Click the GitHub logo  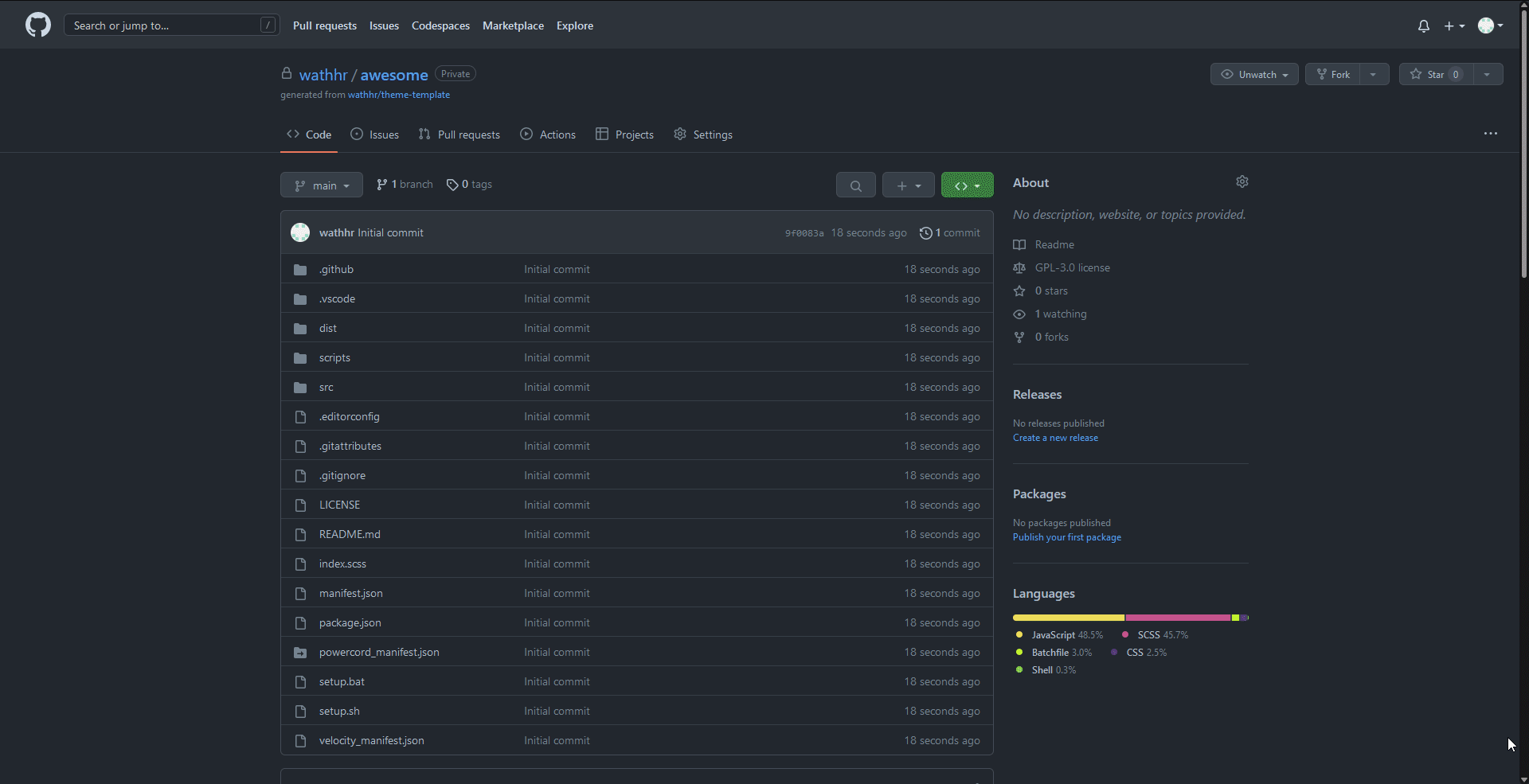pyautogui.click(x=37, y=25)
